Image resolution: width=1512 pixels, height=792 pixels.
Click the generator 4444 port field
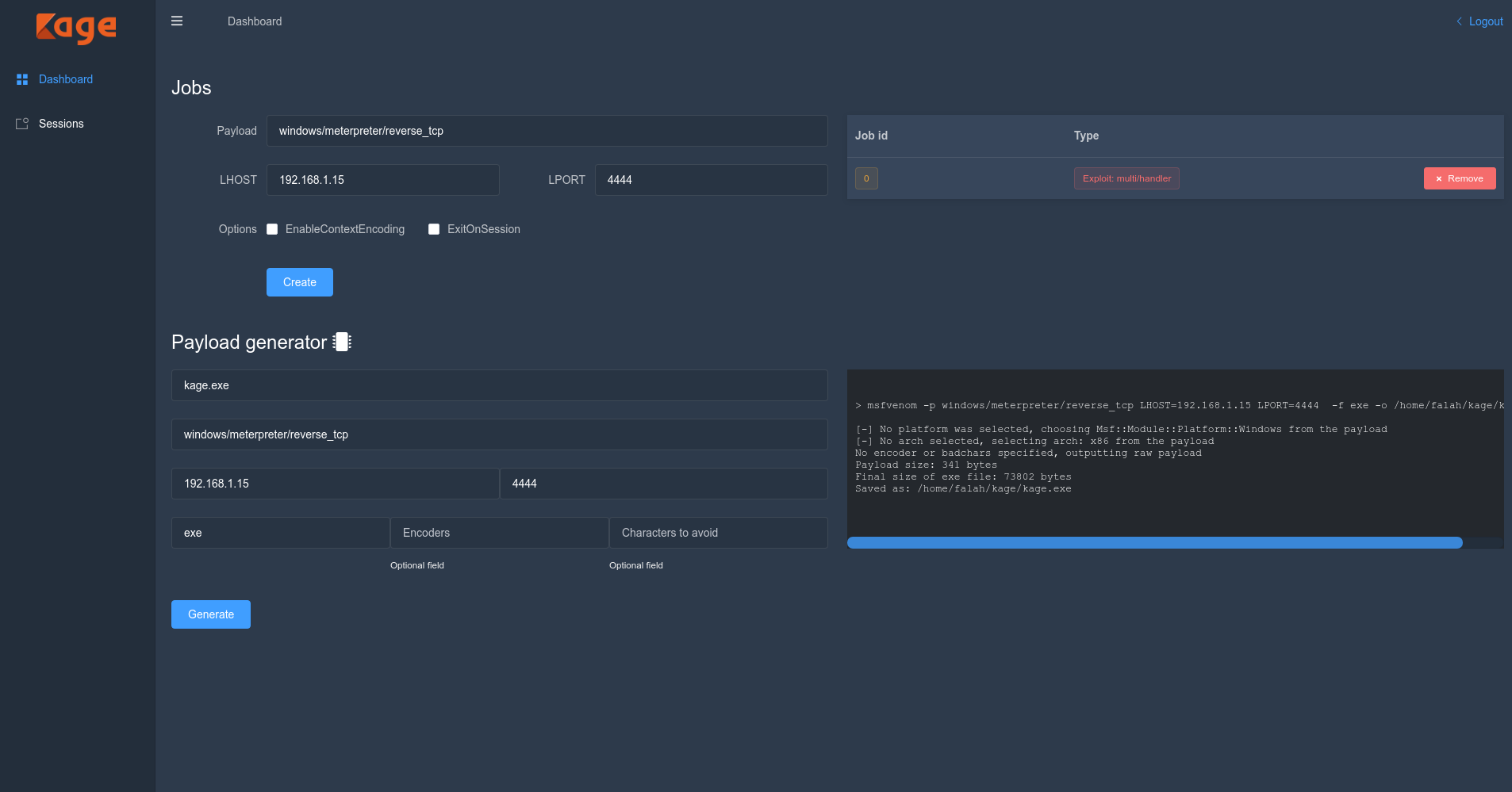(664, 484)
